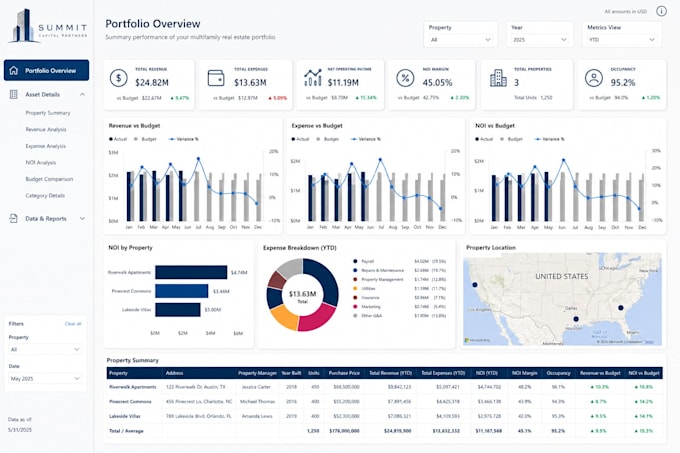
Task: Click the map marker near Dallas
Action: coord(576,319)
